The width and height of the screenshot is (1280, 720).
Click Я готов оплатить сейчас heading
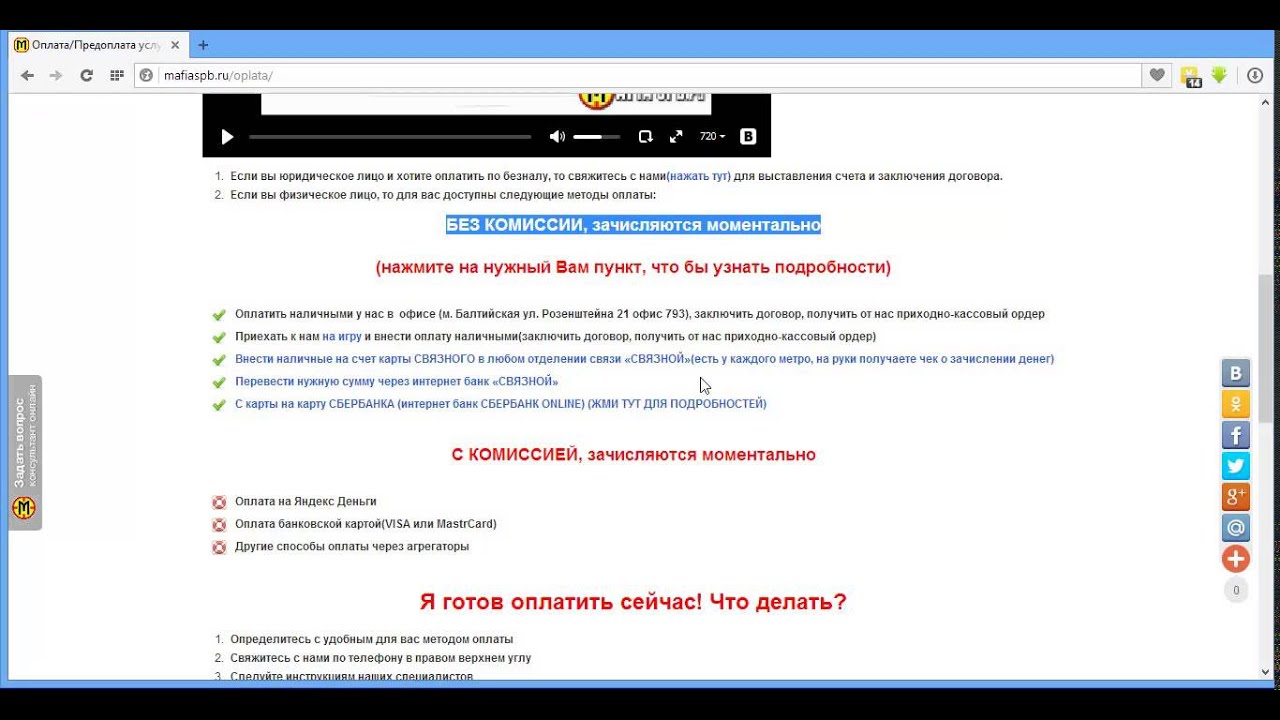click(x=633, y=602)
